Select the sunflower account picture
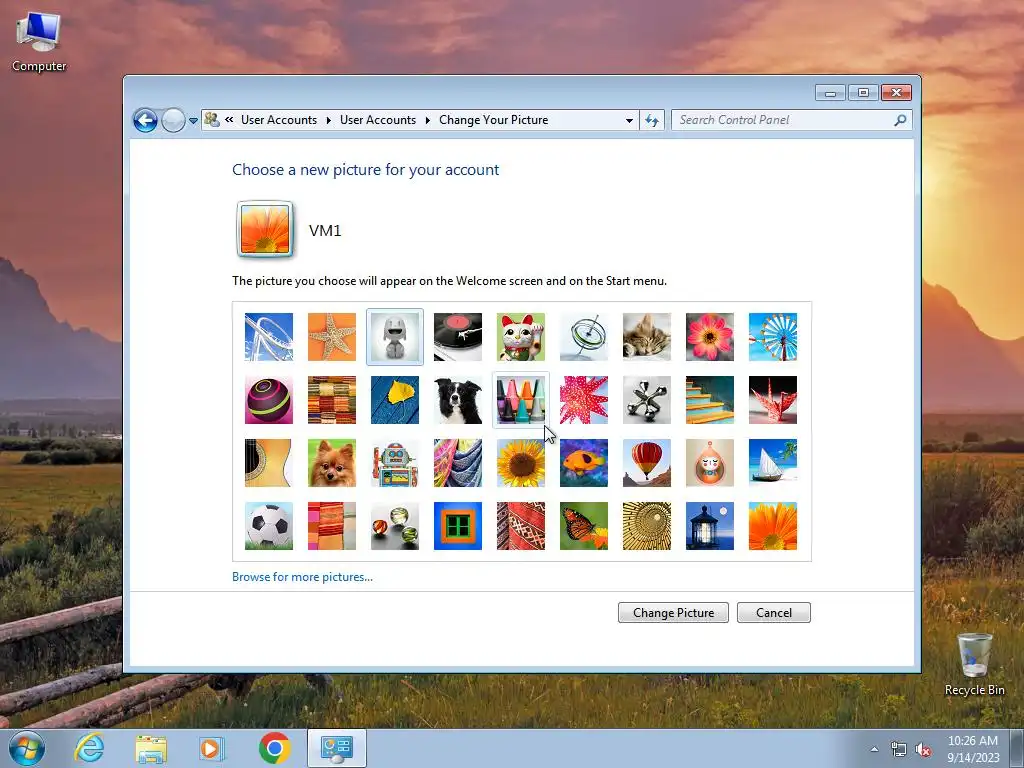Image resolution: width=1024 pixels, height=768 pixels. click(x=520, y=463)
